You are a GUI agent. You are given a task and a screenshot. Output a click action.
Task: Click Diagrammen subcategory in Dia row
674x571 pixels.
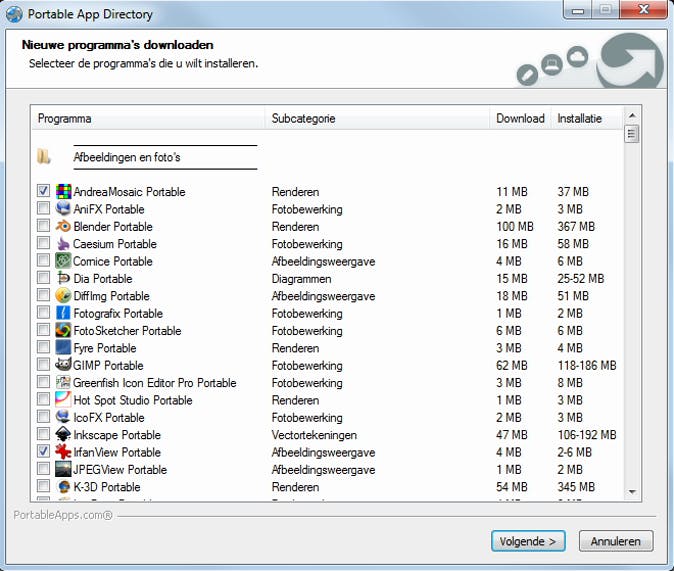tap(301, 279)
